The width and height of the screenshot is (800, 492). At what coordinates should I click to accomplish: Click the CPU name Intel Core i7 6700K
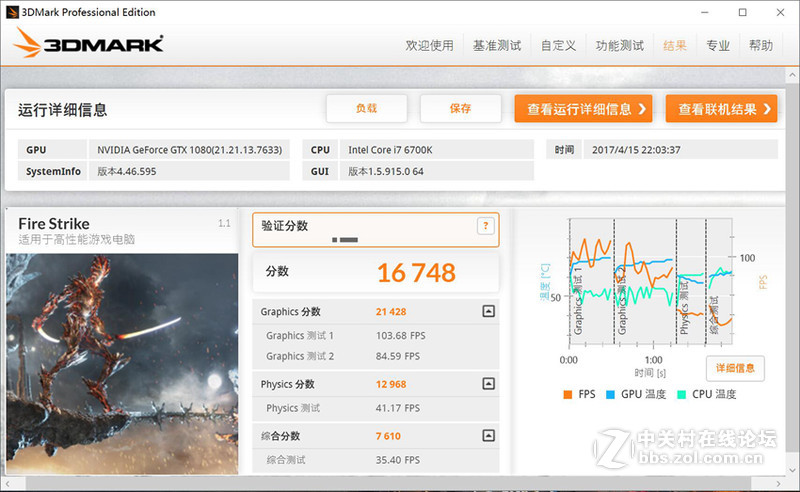390,150
